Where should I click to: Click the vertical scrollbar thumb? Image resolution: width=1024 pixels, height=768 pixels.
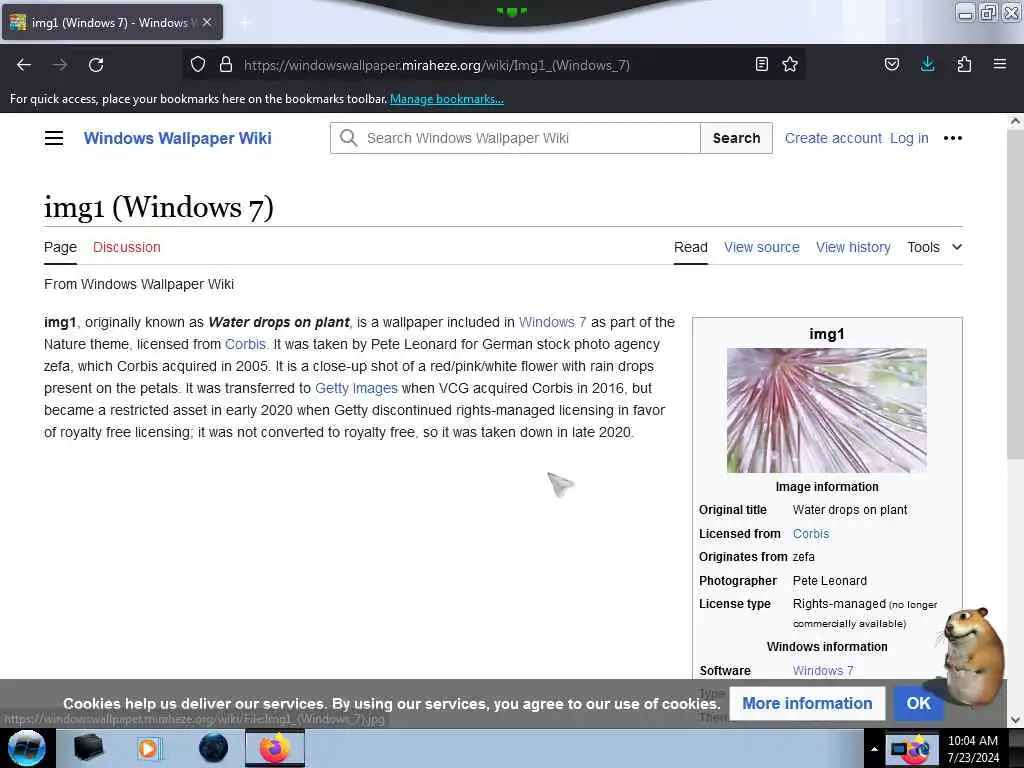tap(1015, 294)
